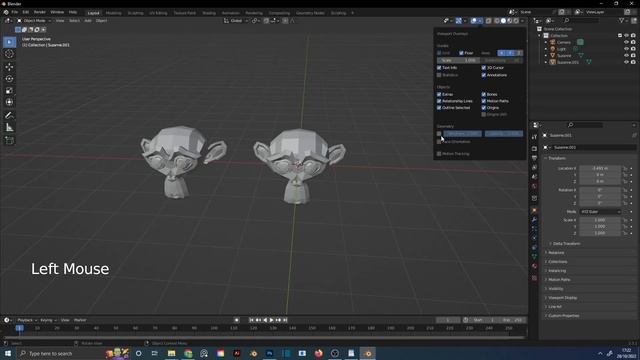640x360 pixels.
Task: Open the Scene properties tab
Action: (534, 177)
